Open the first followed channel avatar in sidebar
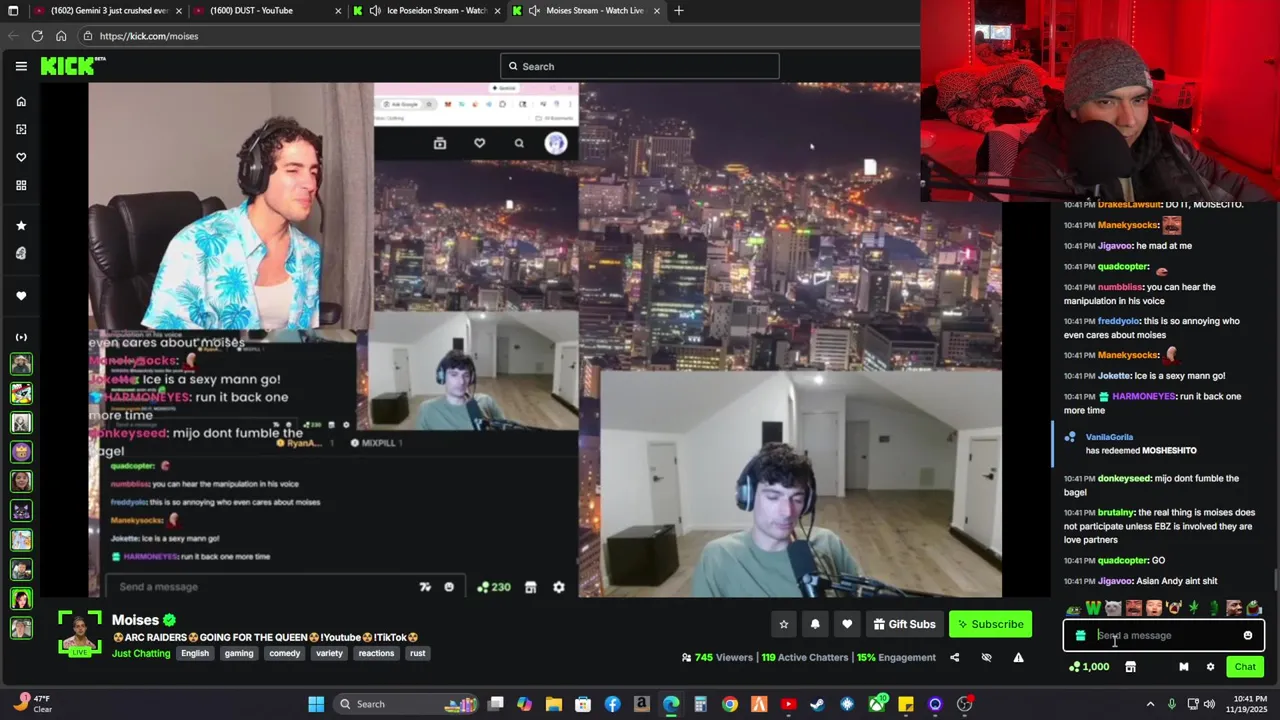This screenshot has height=720, width=1280. 21,364
